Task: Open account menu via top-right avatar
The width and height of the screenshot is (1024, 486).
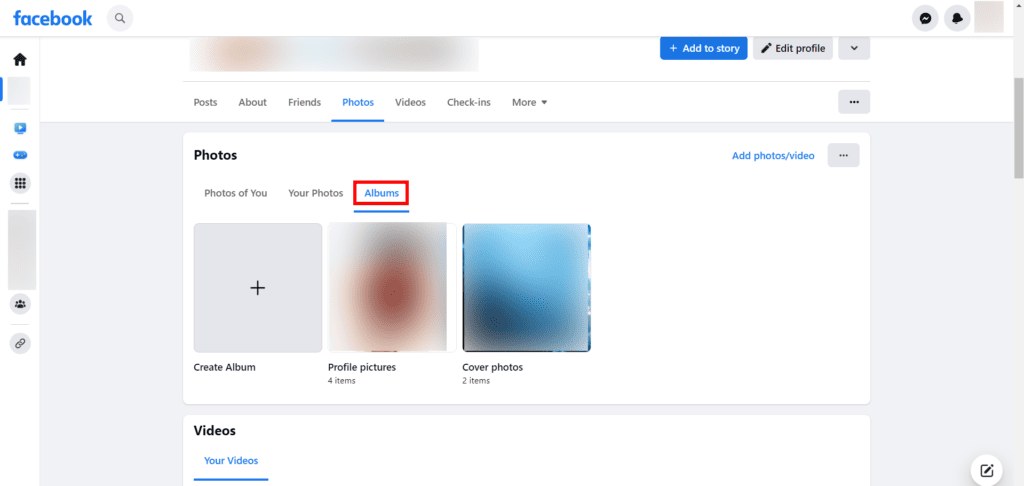Action: pos(989,17)
